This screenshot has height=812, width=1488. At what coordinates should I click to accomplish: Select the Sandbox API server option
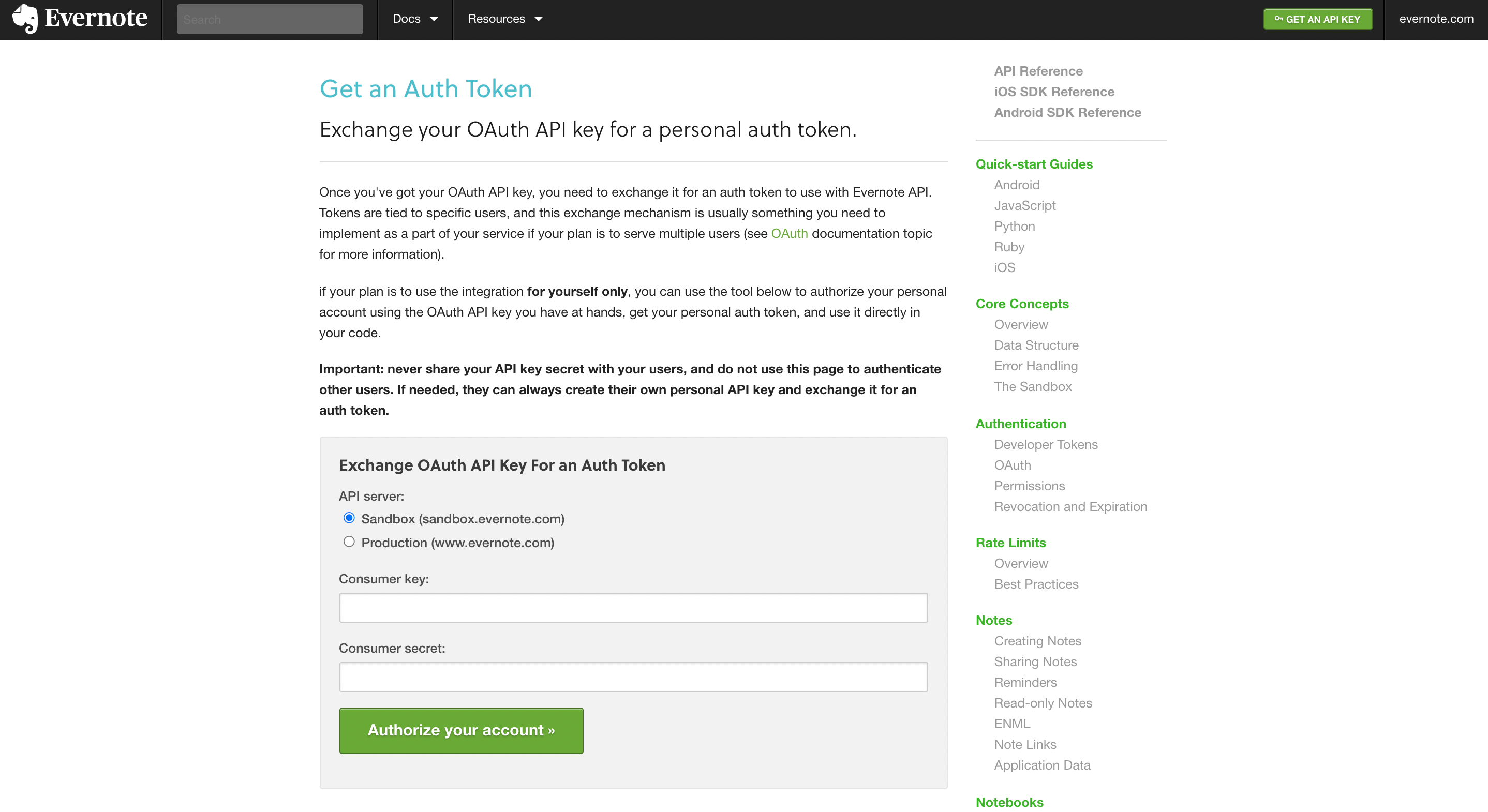[349, 518]
